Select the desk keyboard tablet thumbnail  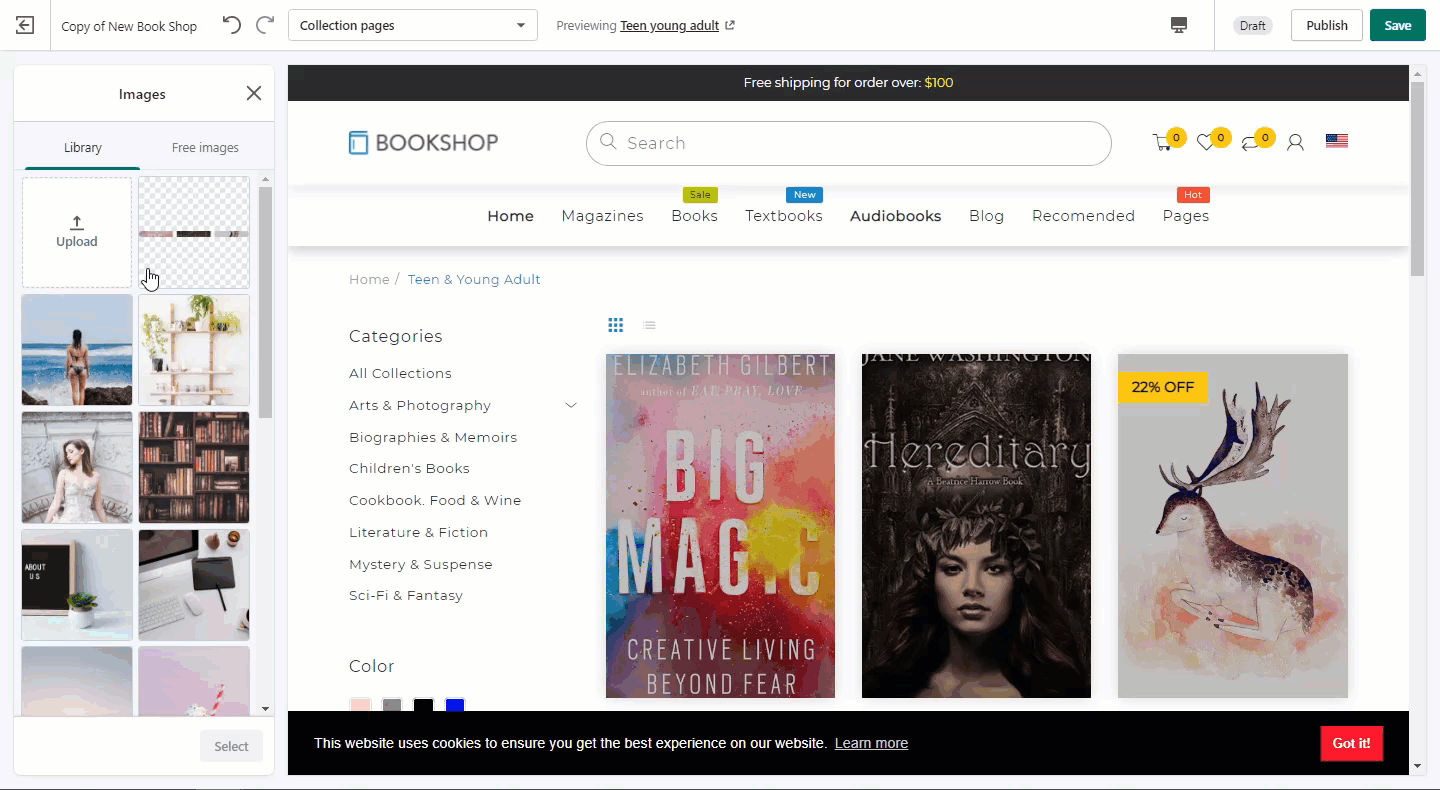tap(194, 584)
